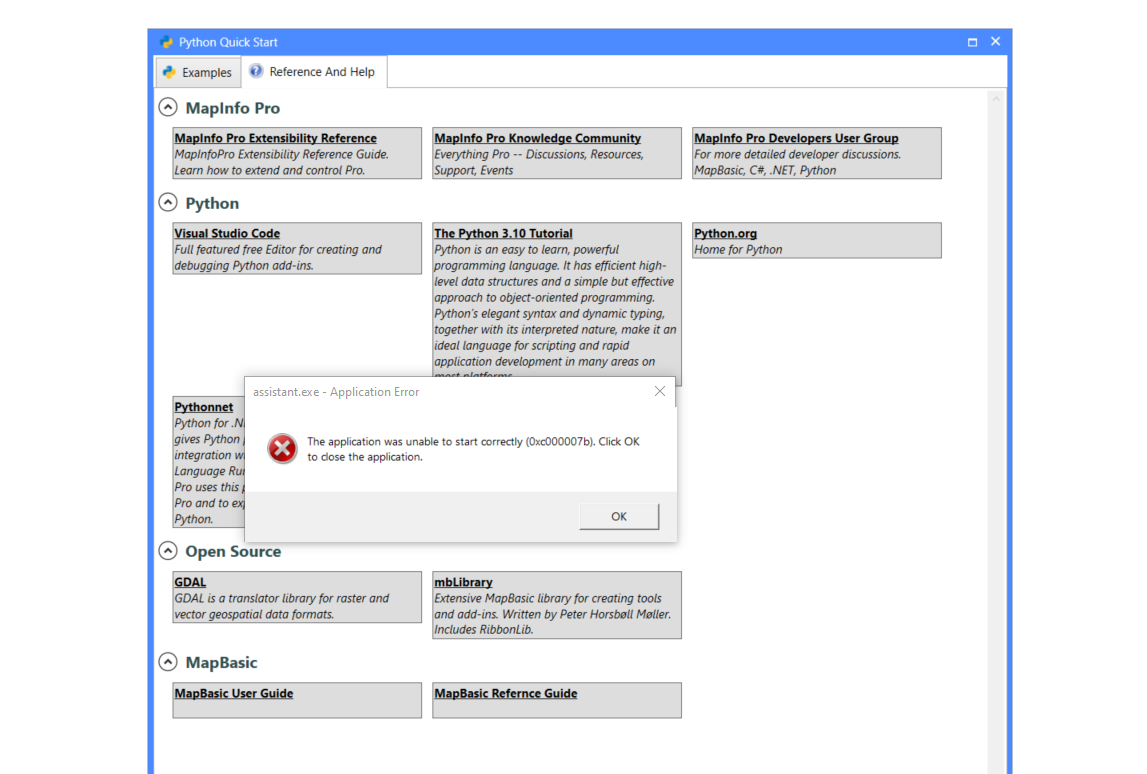
Task: Click OK in the Application Error dialog
Action: pos(619,516)
